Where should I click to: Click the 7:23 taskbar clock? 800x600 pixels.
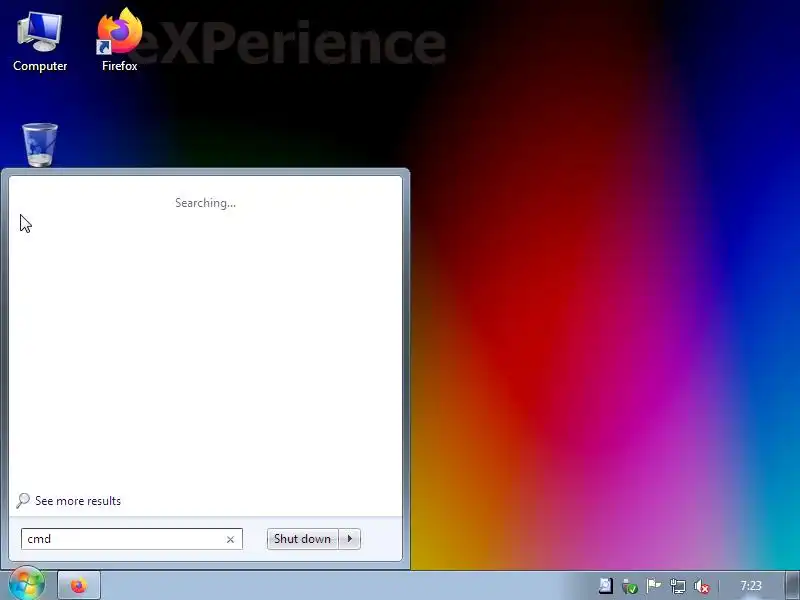pos(751,586)
